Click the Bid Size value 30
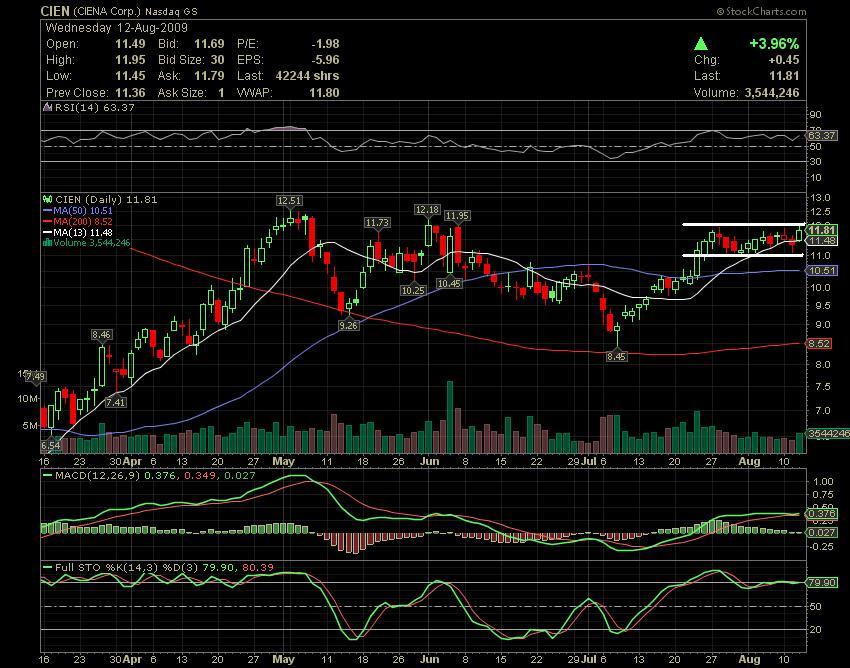 [217, 60]
